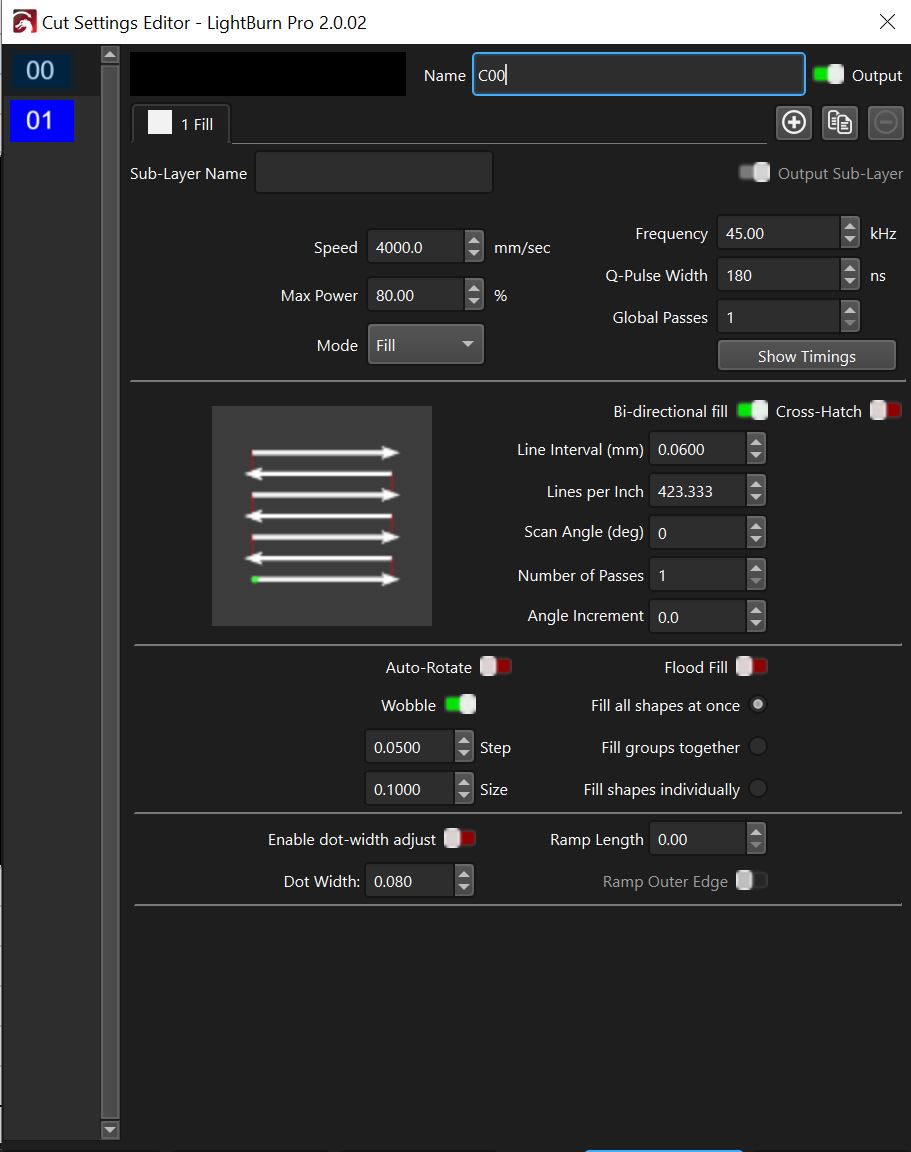
Task: Click the fill pattern preview image
Action: (x=322, y=516)
